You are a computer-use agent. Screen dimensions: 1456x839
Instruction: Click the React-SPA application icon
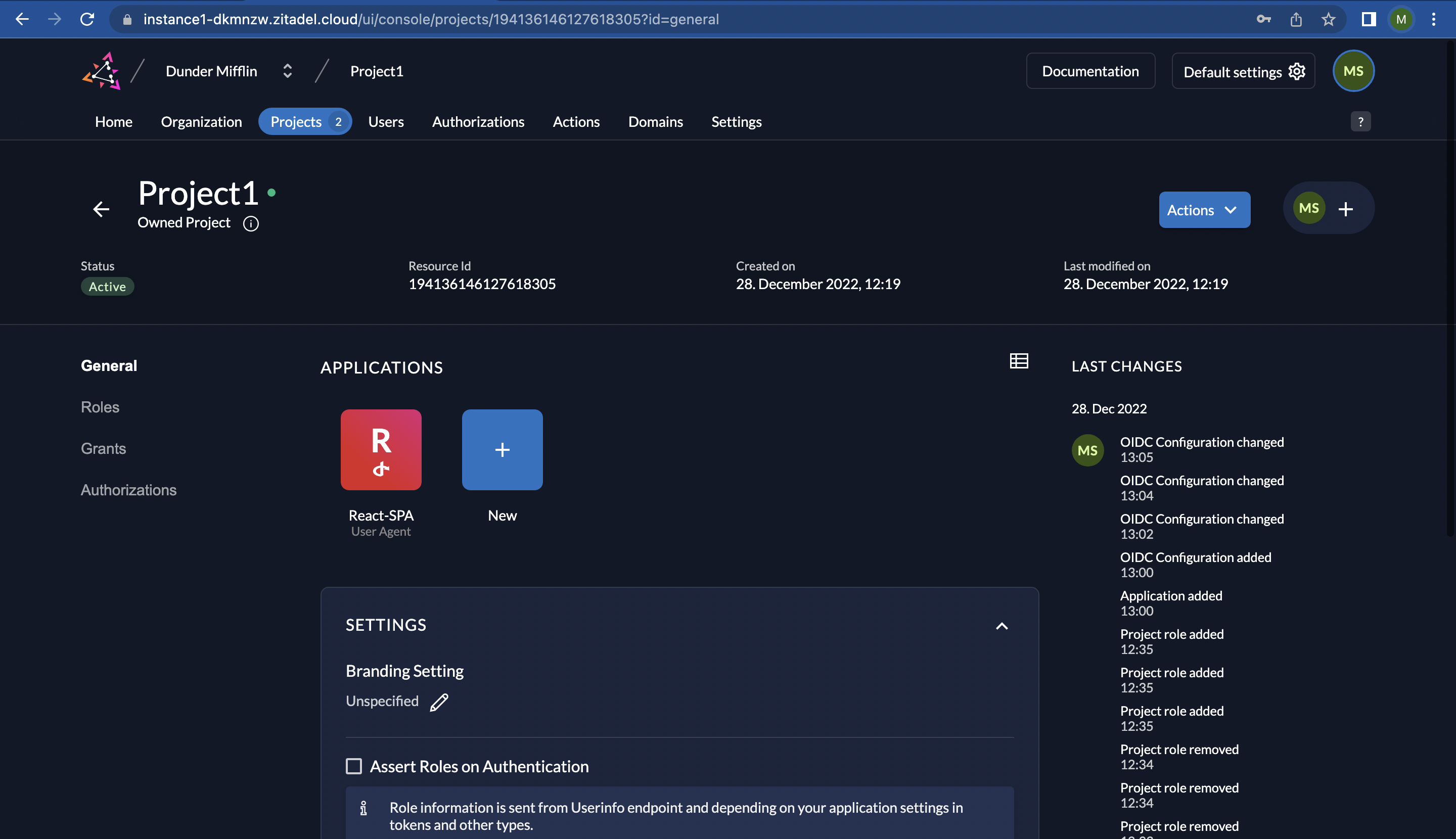pyautogui.click(x=381, y=450)
